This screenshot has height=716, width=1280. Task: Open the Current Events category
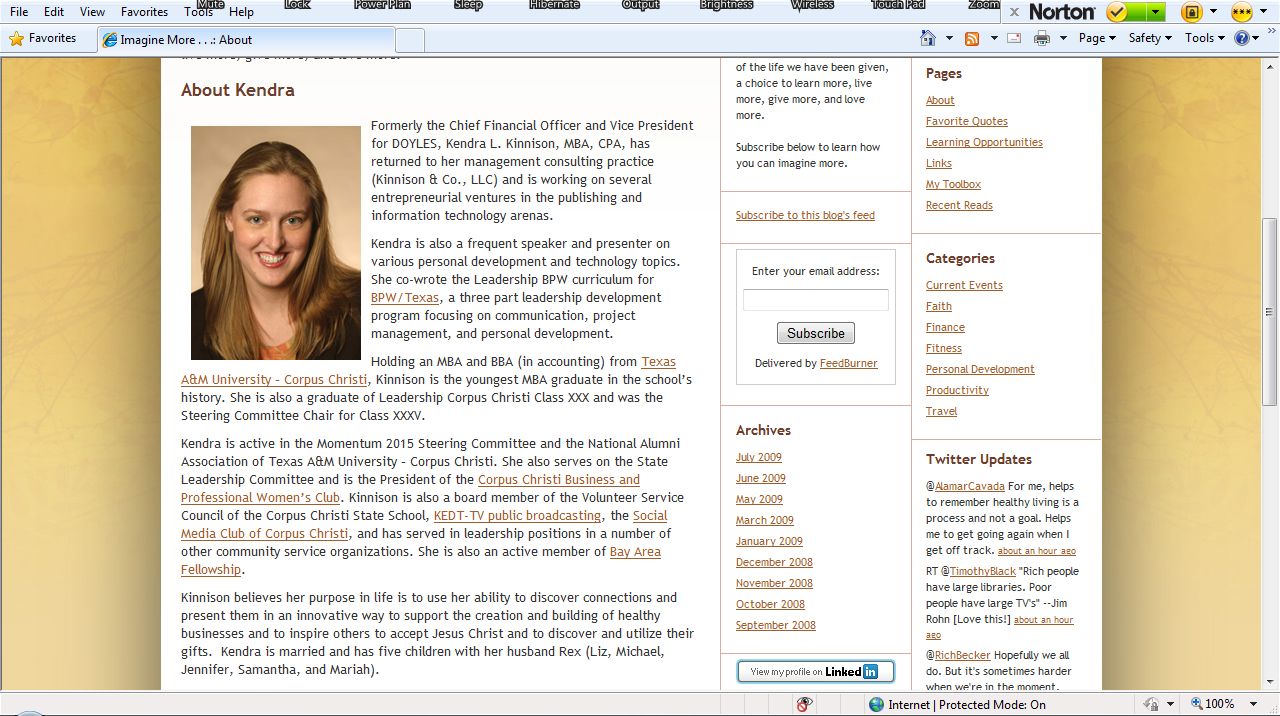pos(964,285)
